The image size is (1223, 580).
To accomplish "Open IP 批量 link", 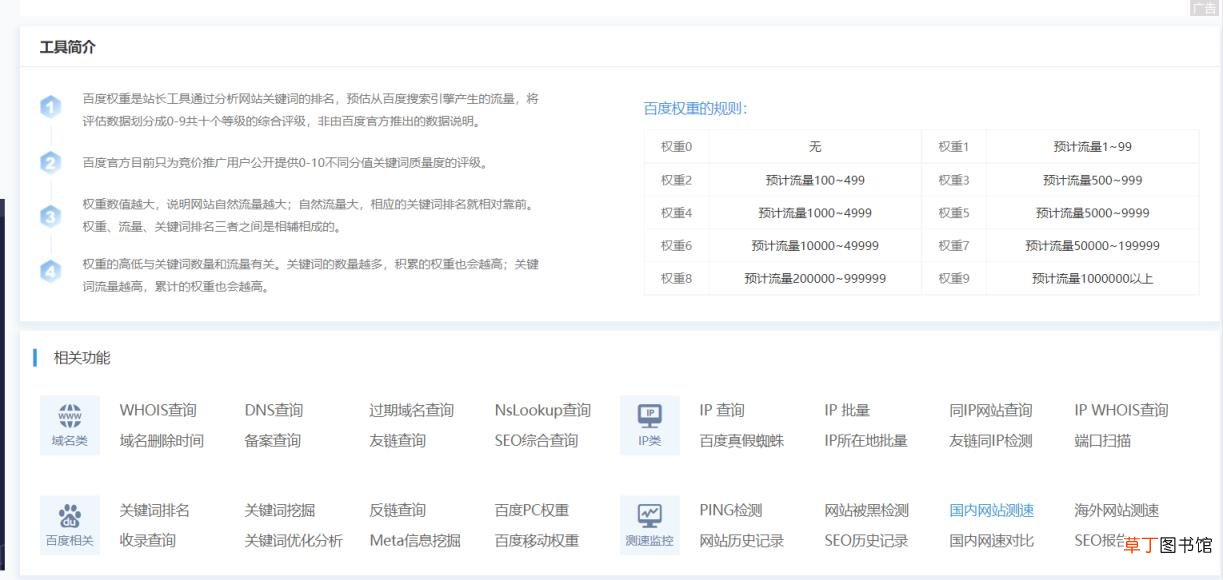I will [847, 410].
